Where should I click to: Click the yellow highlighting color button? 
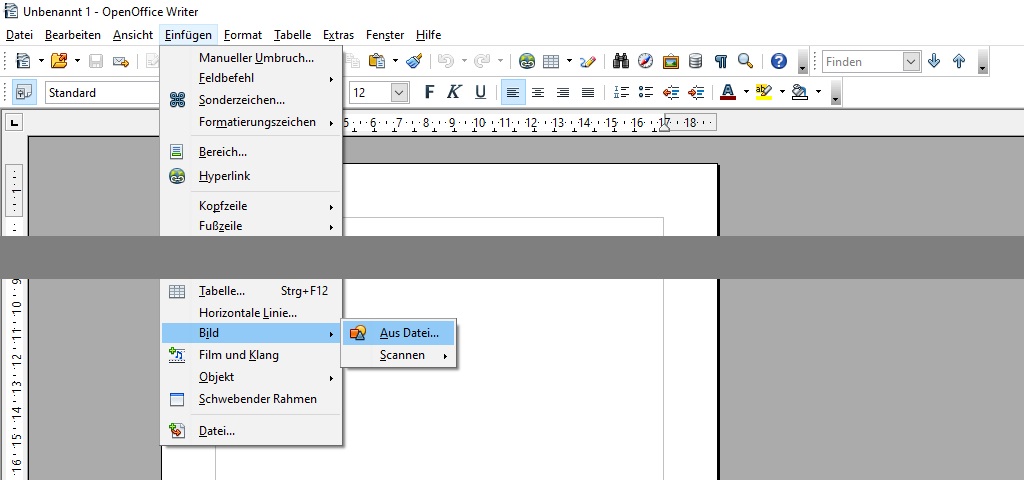[x=764, y=92]
